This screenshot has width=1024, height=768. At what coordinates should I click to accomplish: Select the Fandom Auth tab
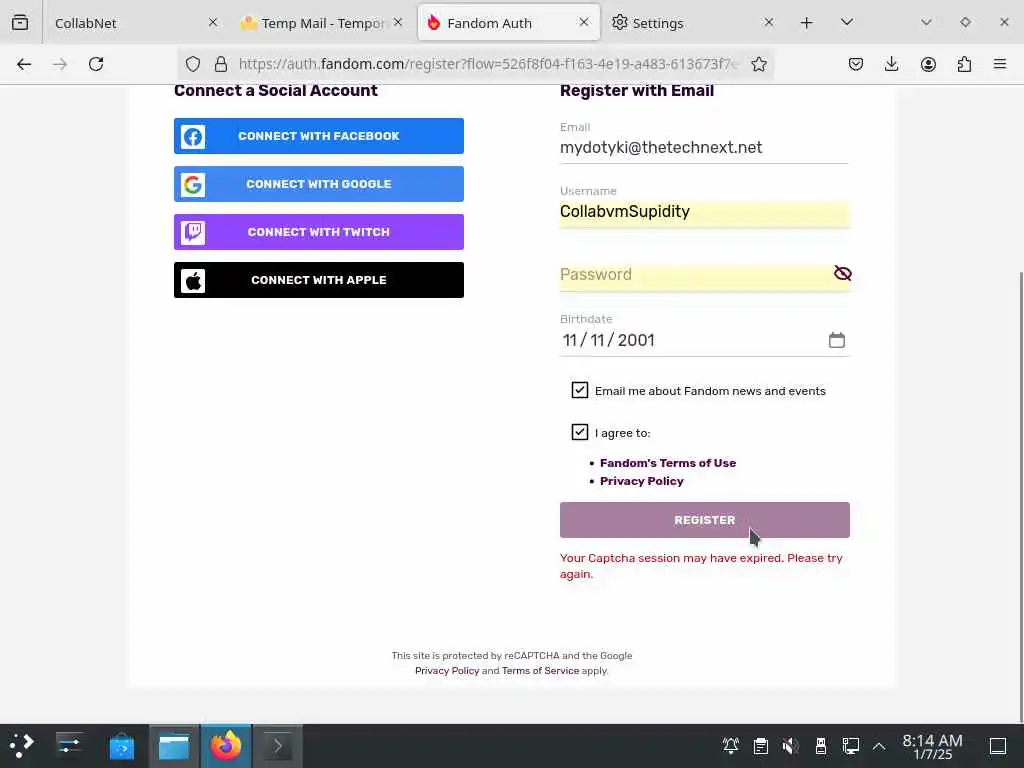point(509,23)
